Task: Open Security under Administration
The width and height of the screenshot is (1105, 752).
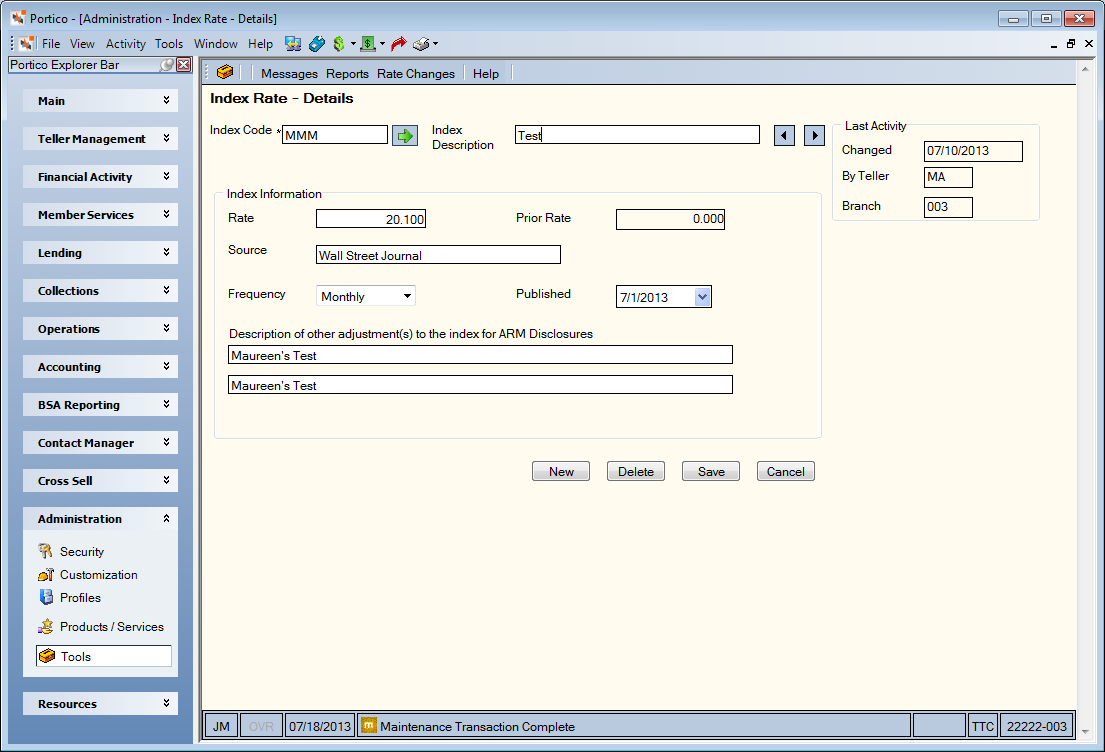Action: coord(82,551)
